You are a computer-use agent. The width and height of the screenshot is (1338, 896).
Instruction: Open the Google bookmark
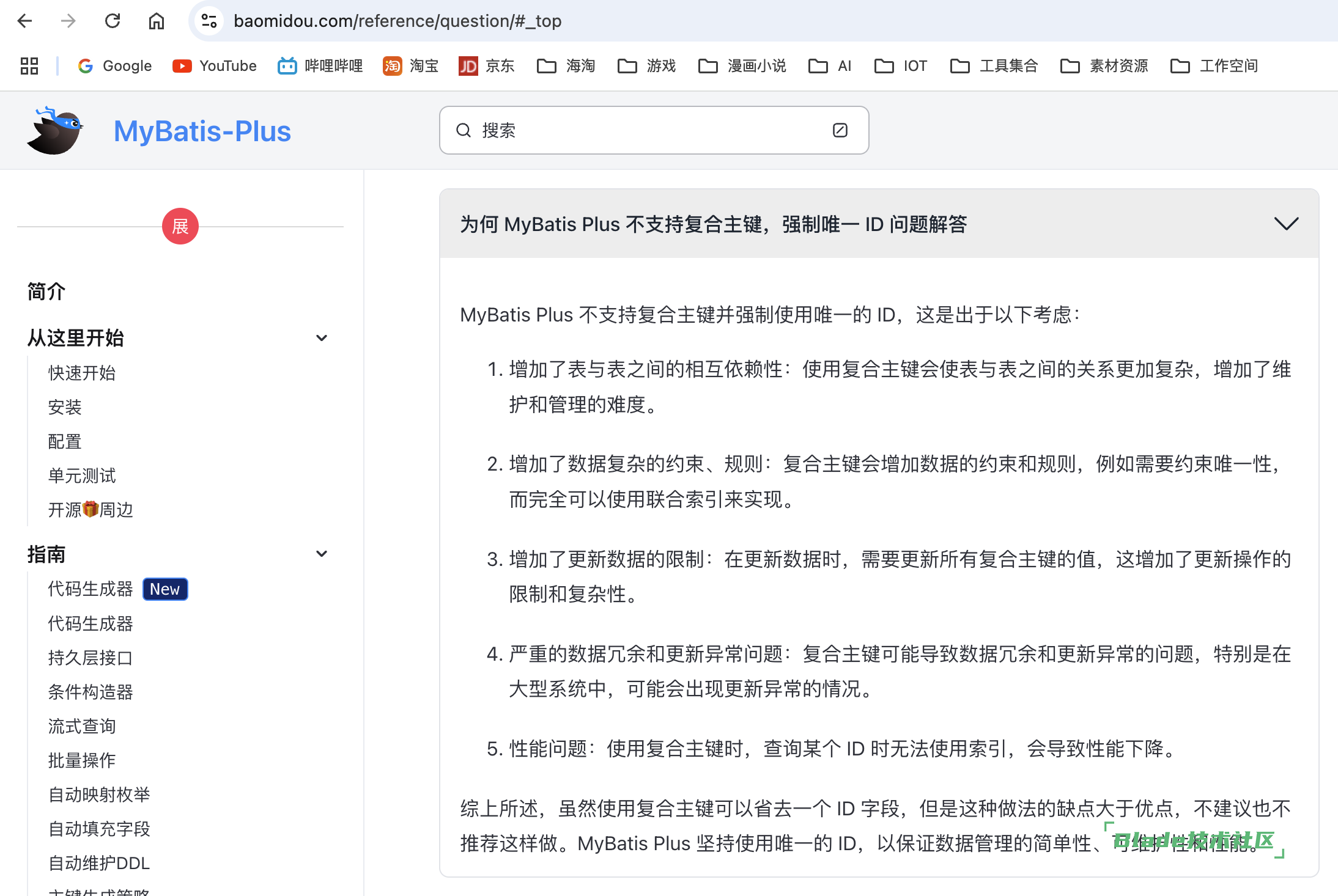(115, 66)
